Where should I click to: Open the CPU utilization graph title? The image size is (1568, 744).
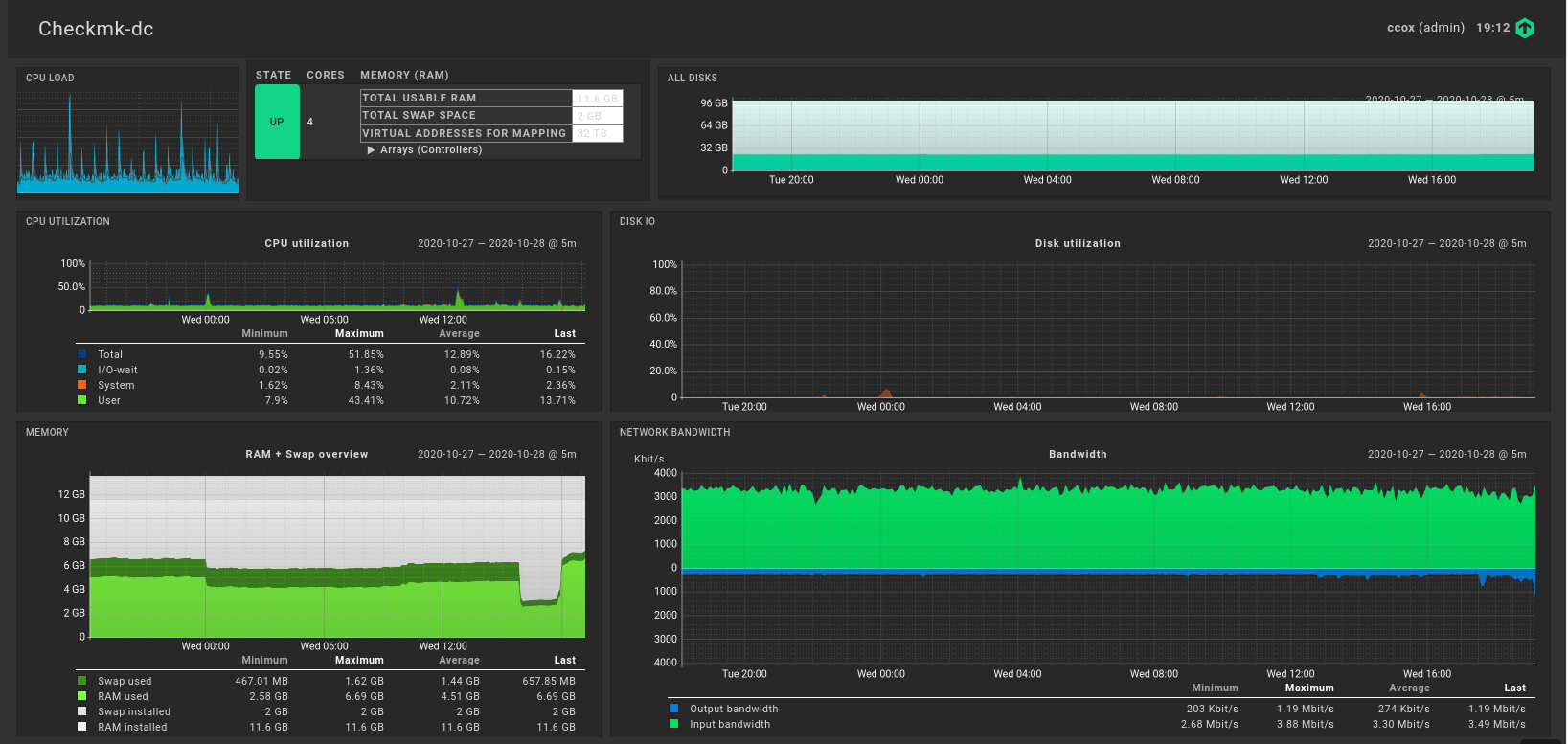click(307, 243)
